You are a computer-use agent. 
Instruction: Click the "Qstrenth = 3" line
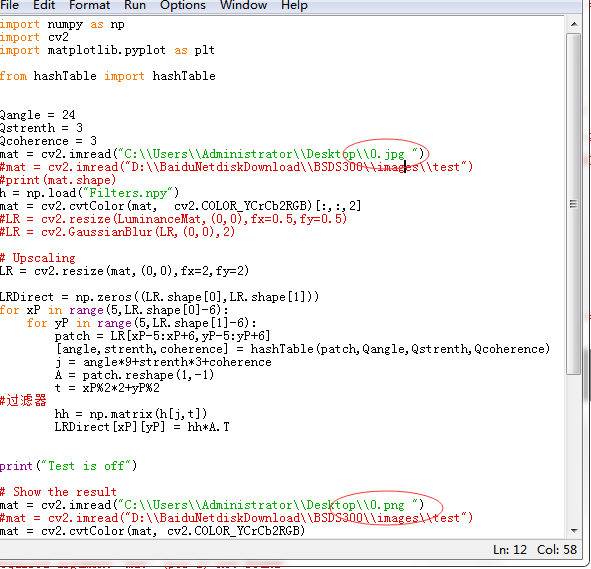pyautogui.click(x=41, y=128)
